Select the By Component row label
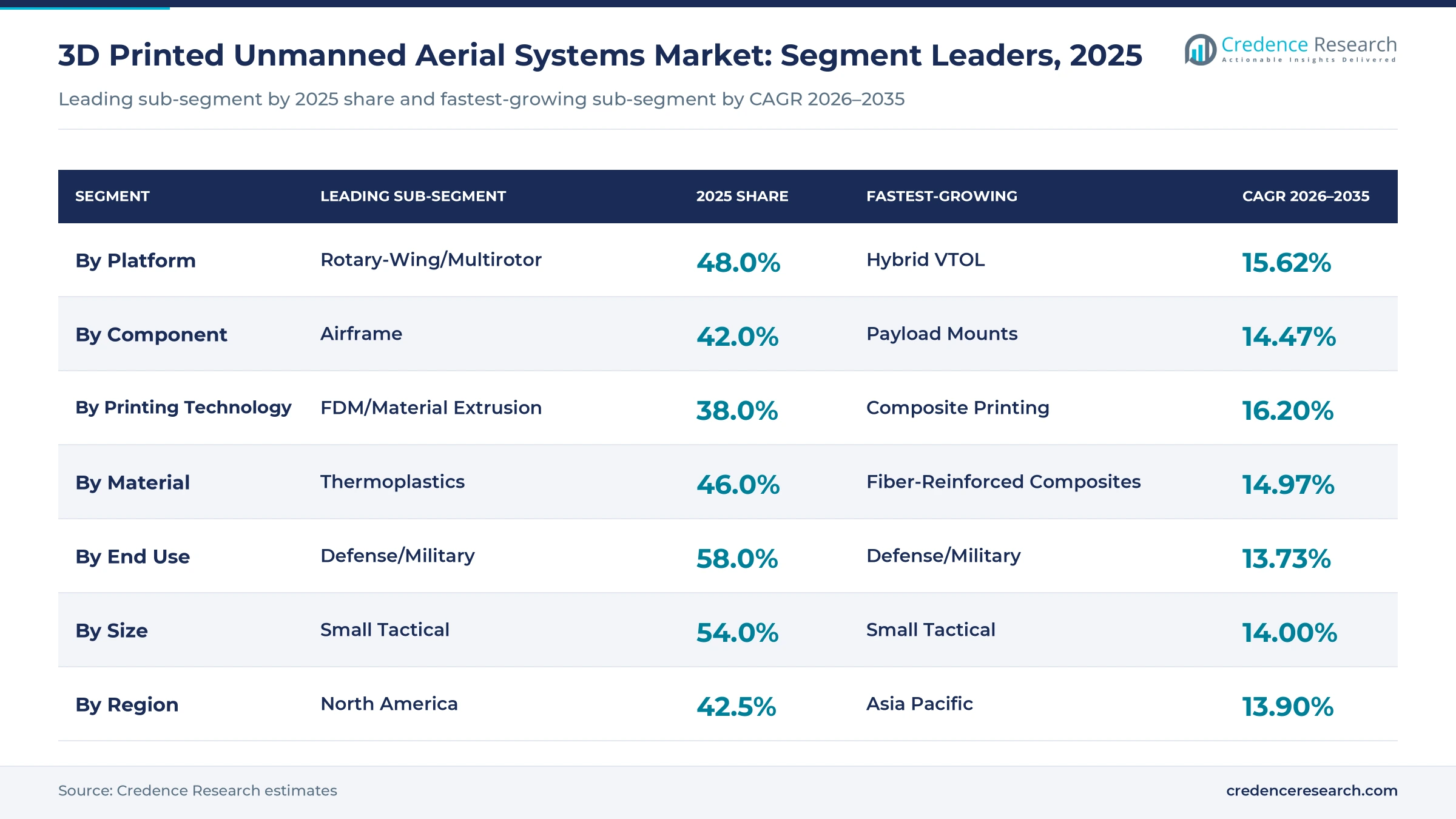 151,335
